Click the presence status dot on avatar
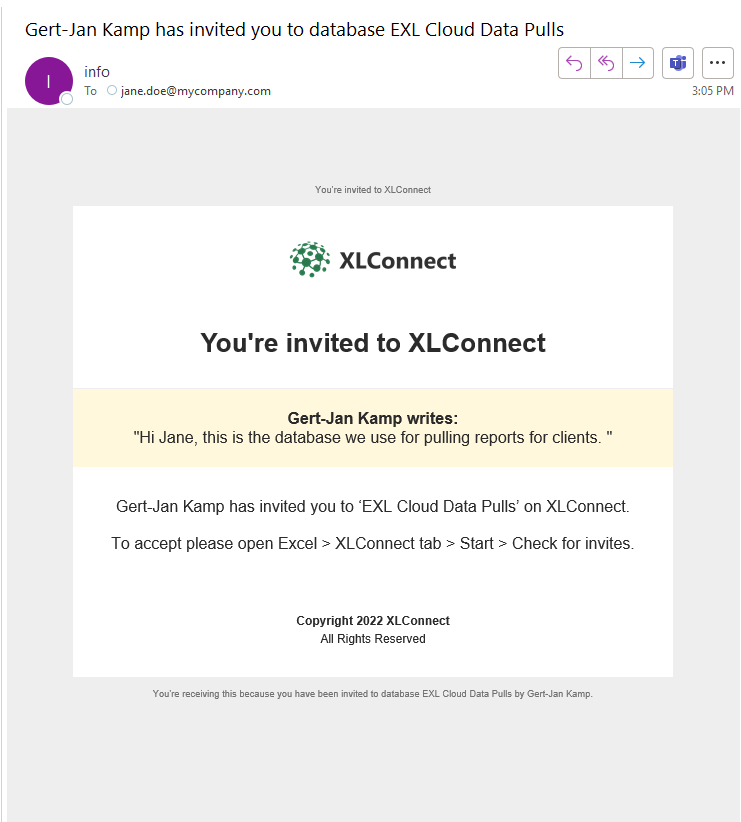Viewport: 741px width, 822px height. point(67,98)
